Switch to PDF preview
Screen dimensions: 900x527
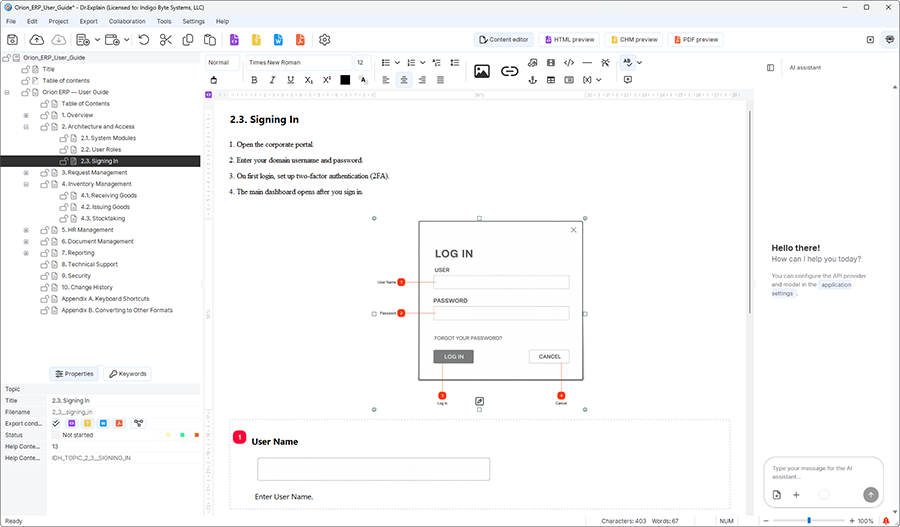tap(695, 40)
